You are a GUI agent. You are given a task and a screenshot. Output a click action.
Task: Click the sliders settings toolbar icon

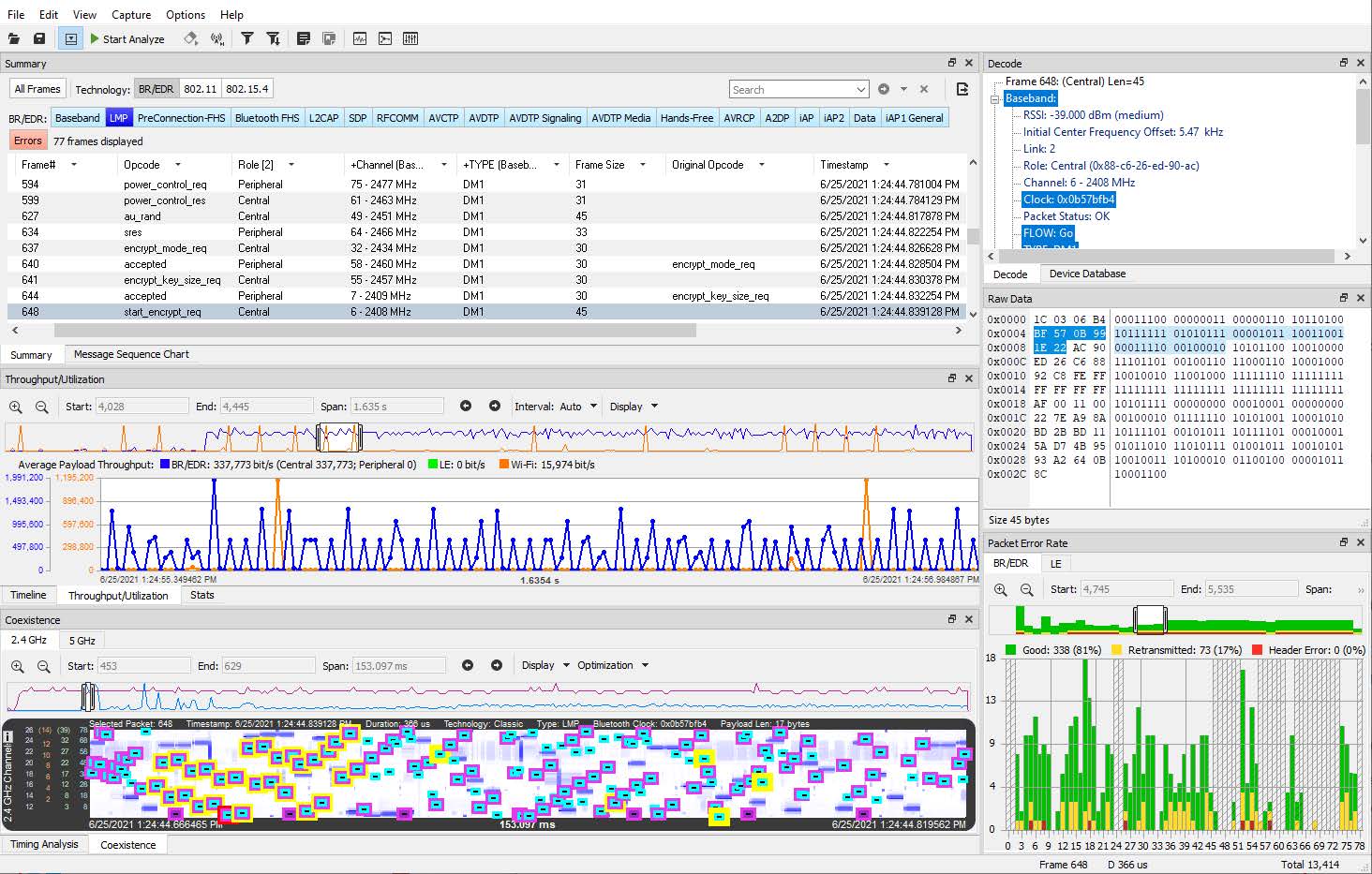[x=410, y=38]
